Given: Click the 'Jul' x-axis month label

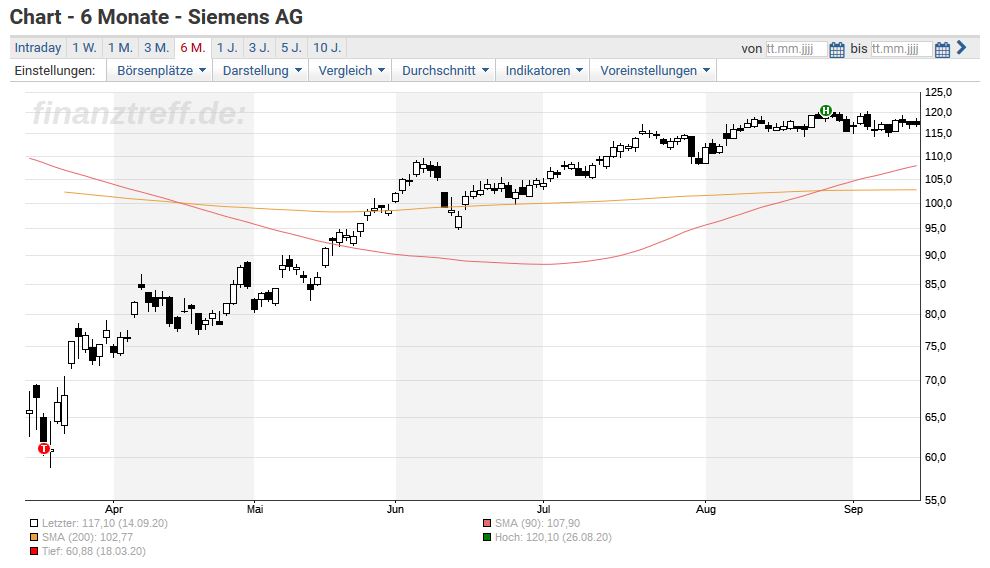Looking at the screenshot, I should [x=544, y=509].
